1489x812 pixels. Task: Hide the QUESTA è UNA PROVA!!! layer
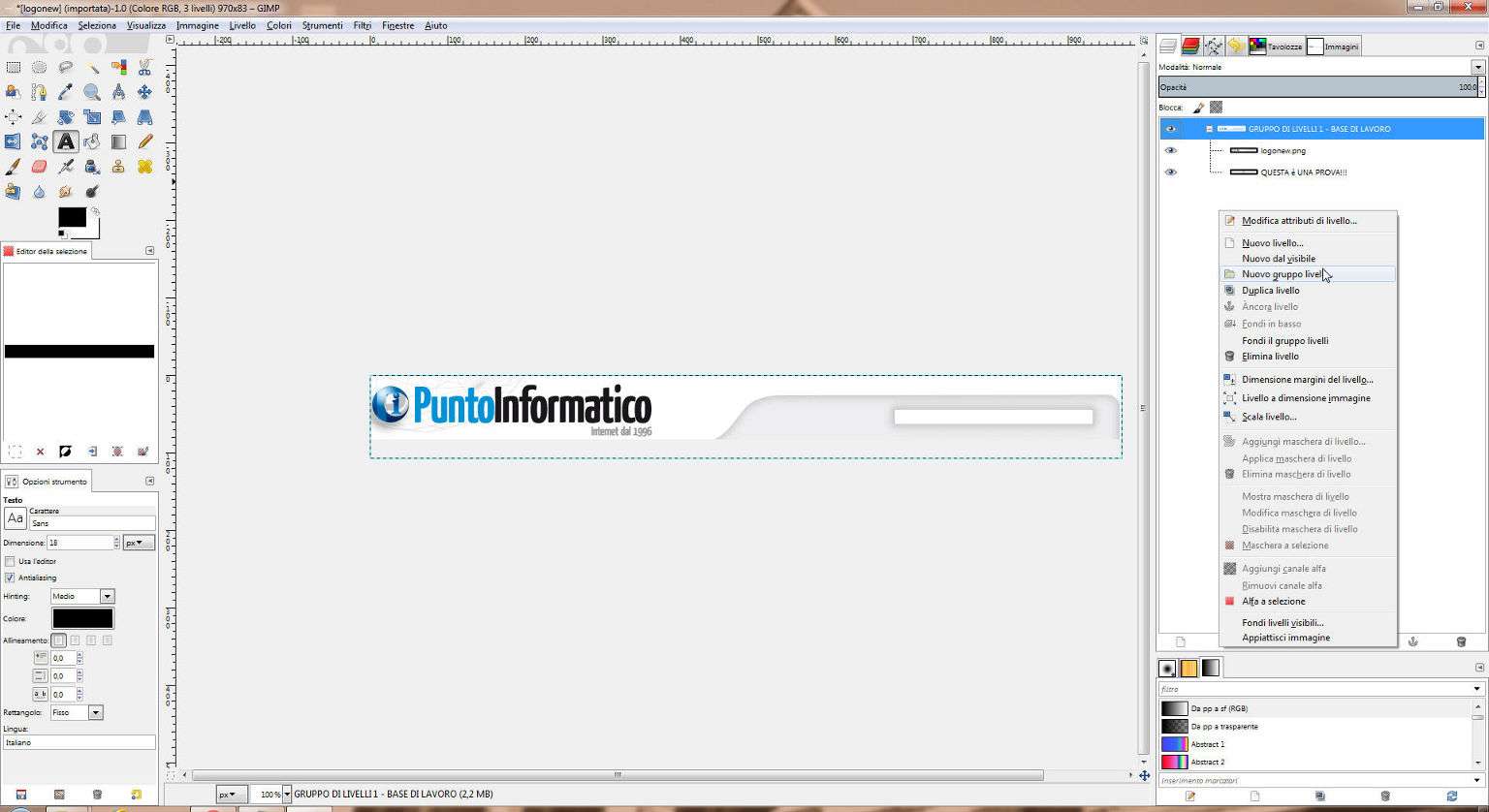(x=1171, y=172)
